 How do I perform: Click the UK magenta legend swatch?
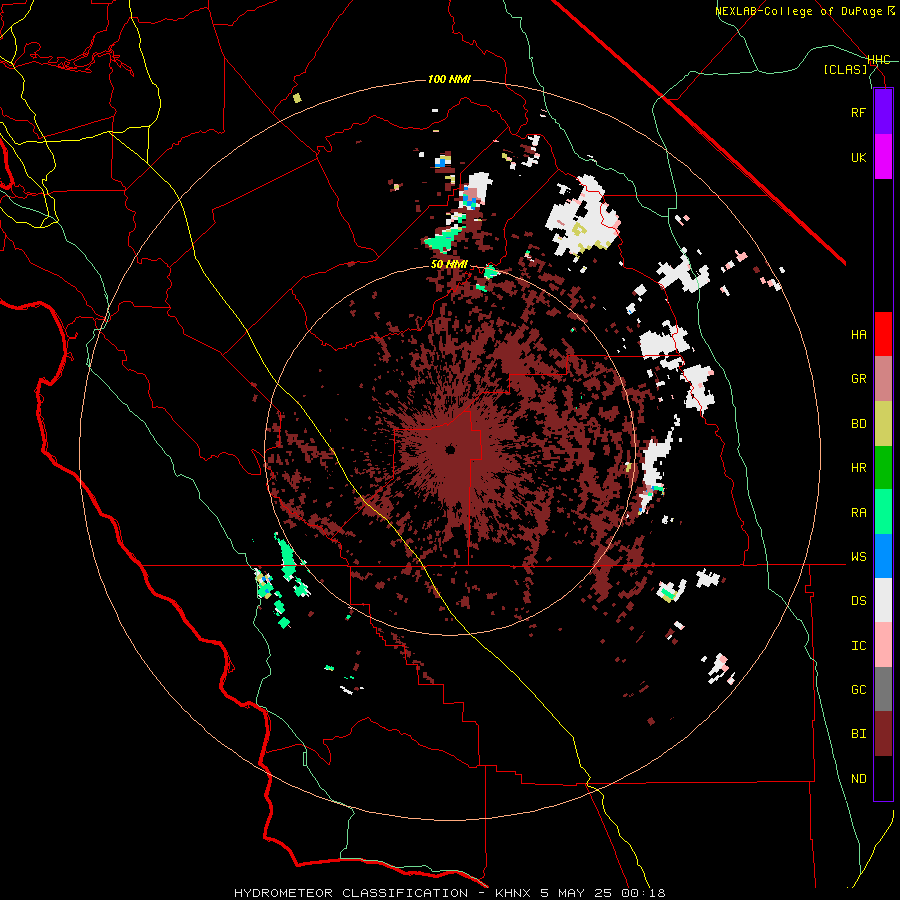coord(883,157)
